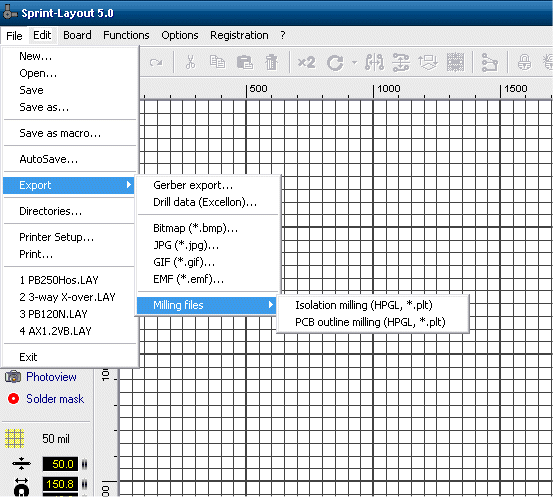Choose Bitmap (*.bmp)... export
553x497 pixels.
(x=208, y=228)
